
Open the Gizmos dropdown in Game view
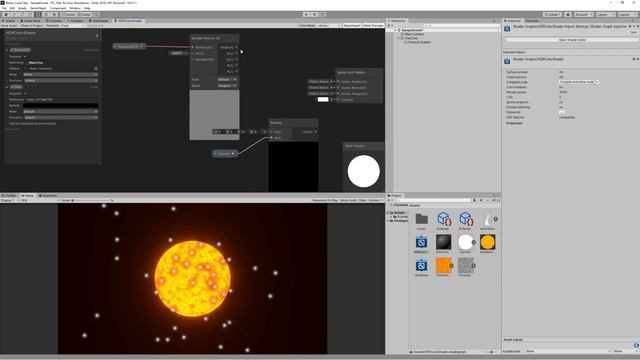click(x=375, y=200)
